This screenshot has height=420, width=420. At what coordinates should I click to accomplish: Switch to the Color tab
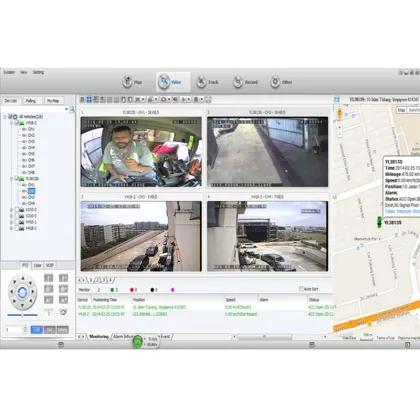(37, 265)
